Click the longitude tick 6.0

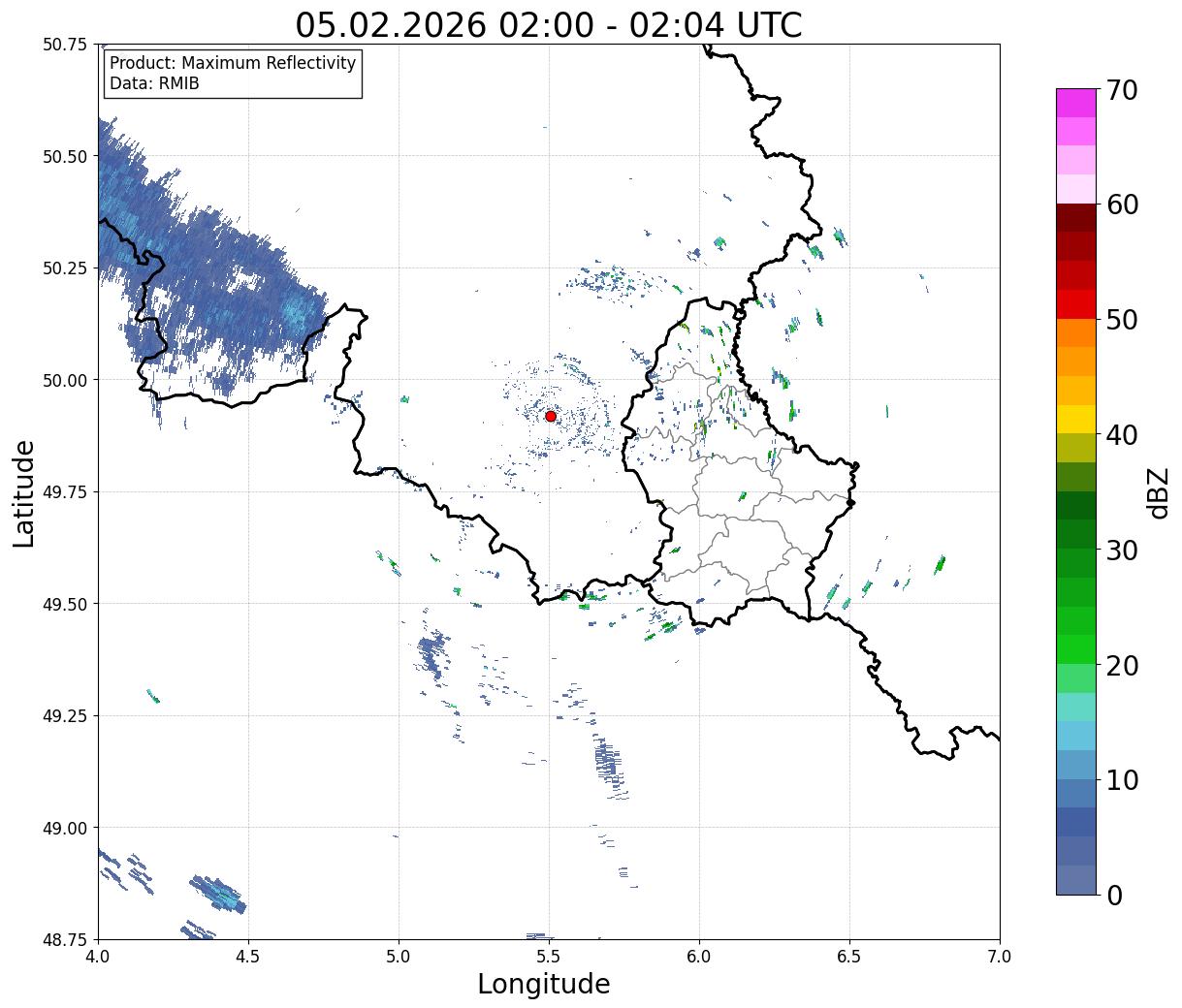[699, 956]
